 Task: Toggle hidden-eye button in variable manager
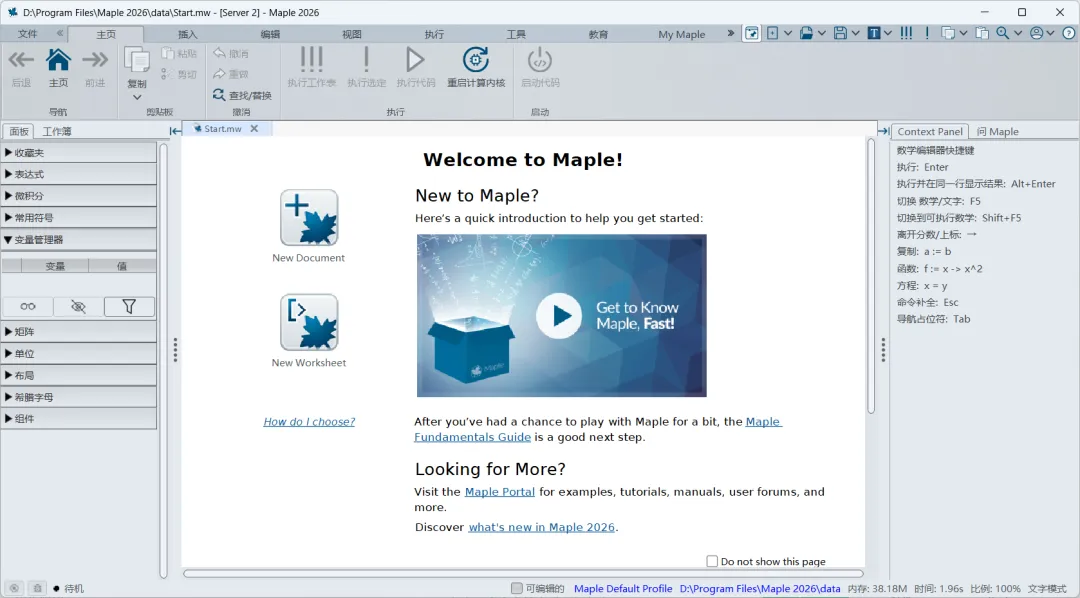[x=79, y=307]
